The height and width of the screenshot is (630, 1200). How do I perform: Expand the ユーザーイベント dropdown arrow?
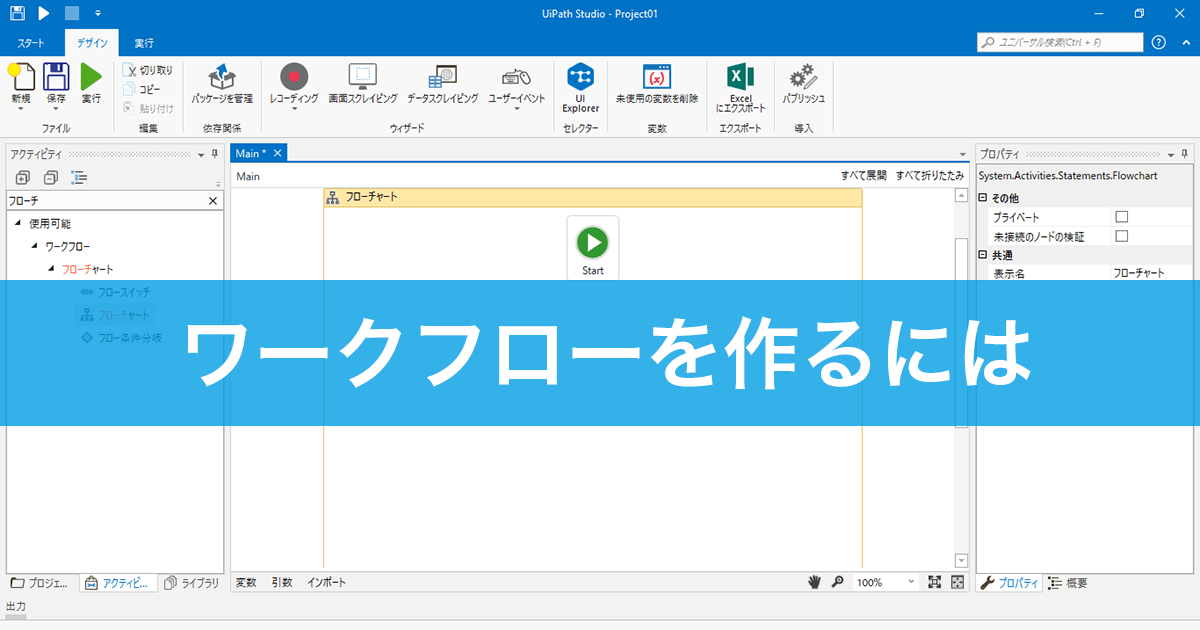click(517, 109)
